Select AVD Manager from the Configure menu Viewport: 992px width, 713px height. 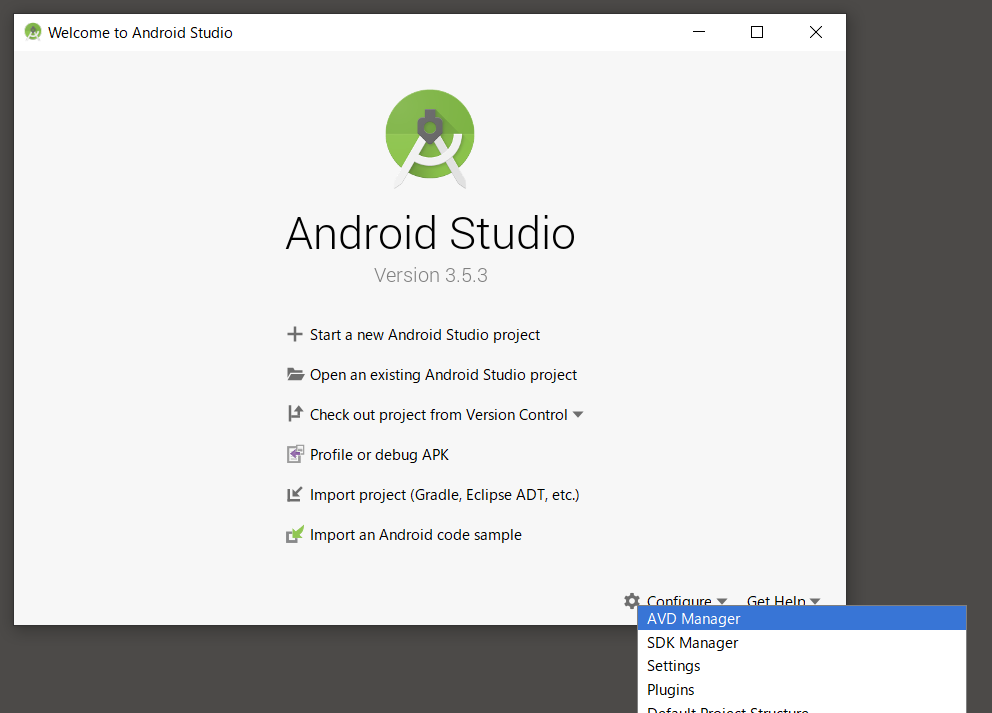802,618
